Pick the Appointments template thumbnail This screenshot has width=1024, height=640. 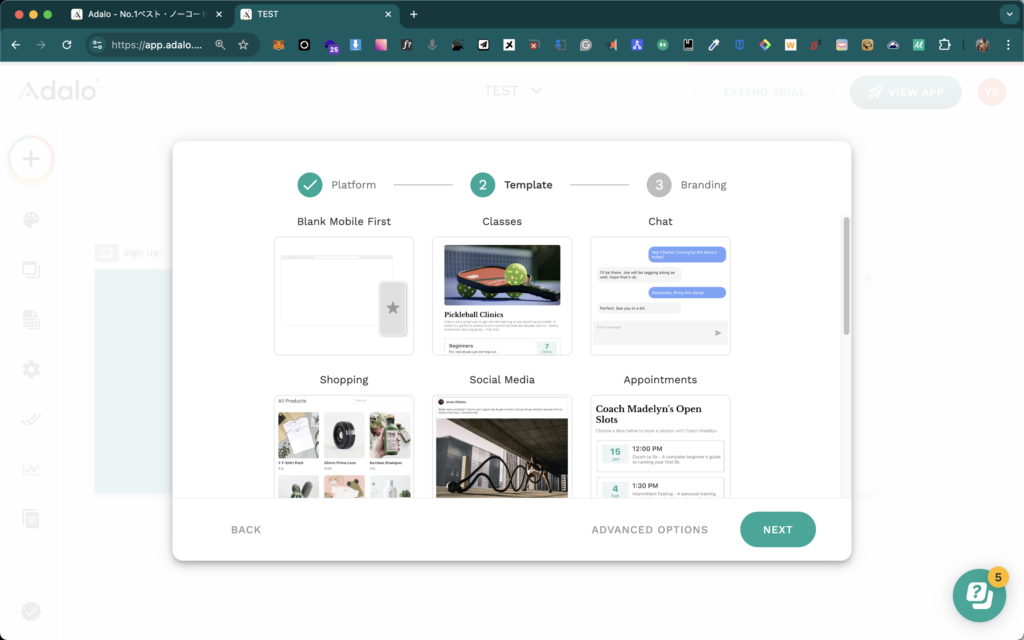click(660, 447)
